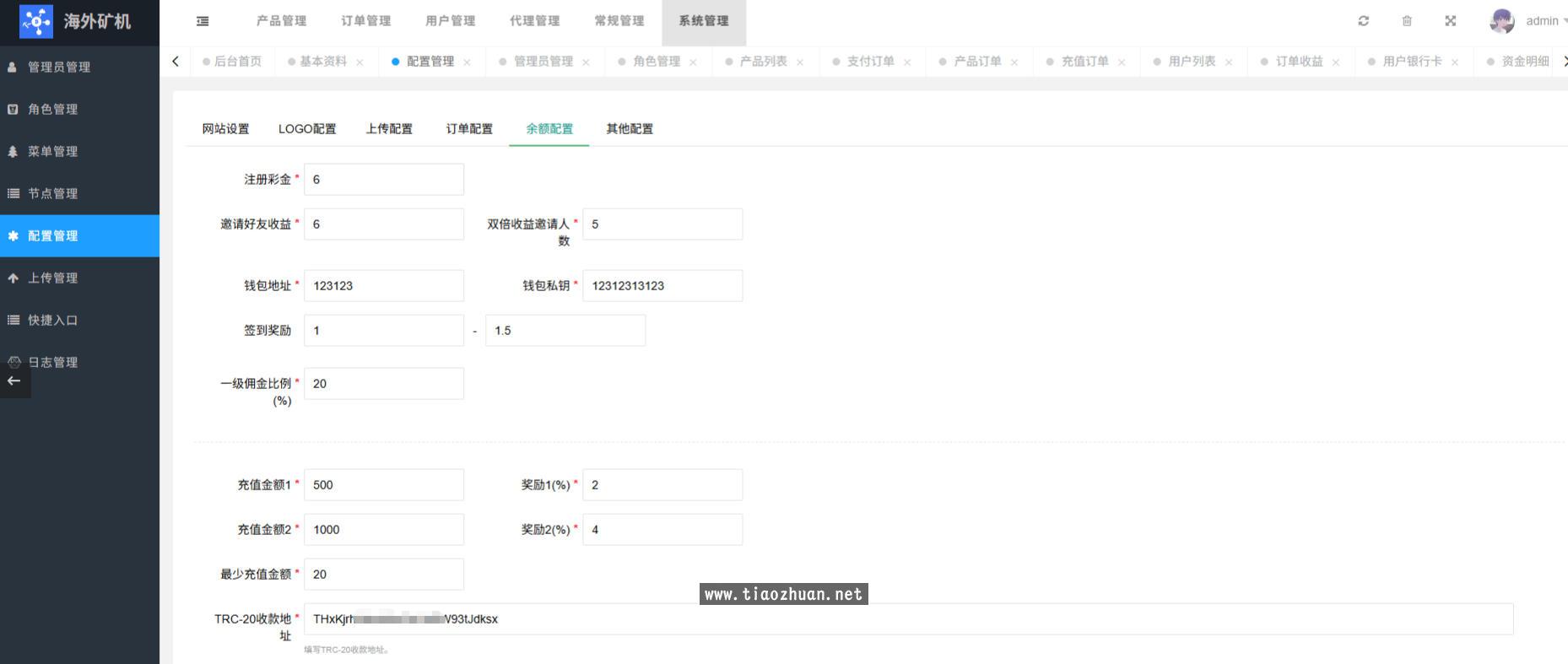Open 系统管理 top menu

pyautogui.click(x=703, y=21)
